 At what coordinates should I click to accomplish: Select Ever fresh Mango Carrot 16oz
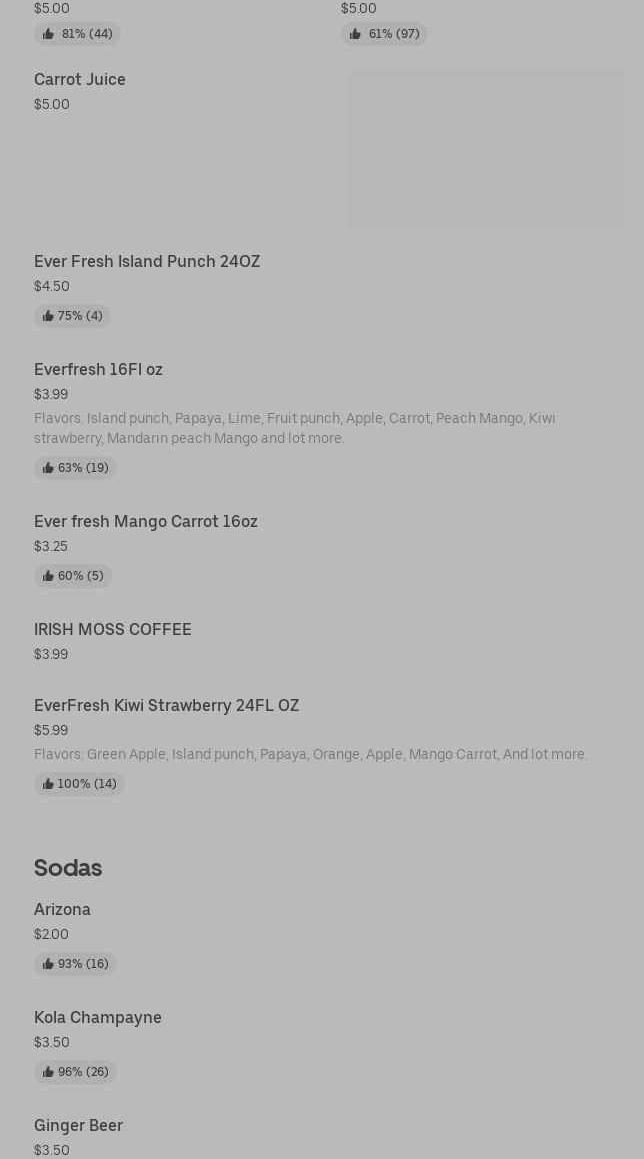coord(146,522)
